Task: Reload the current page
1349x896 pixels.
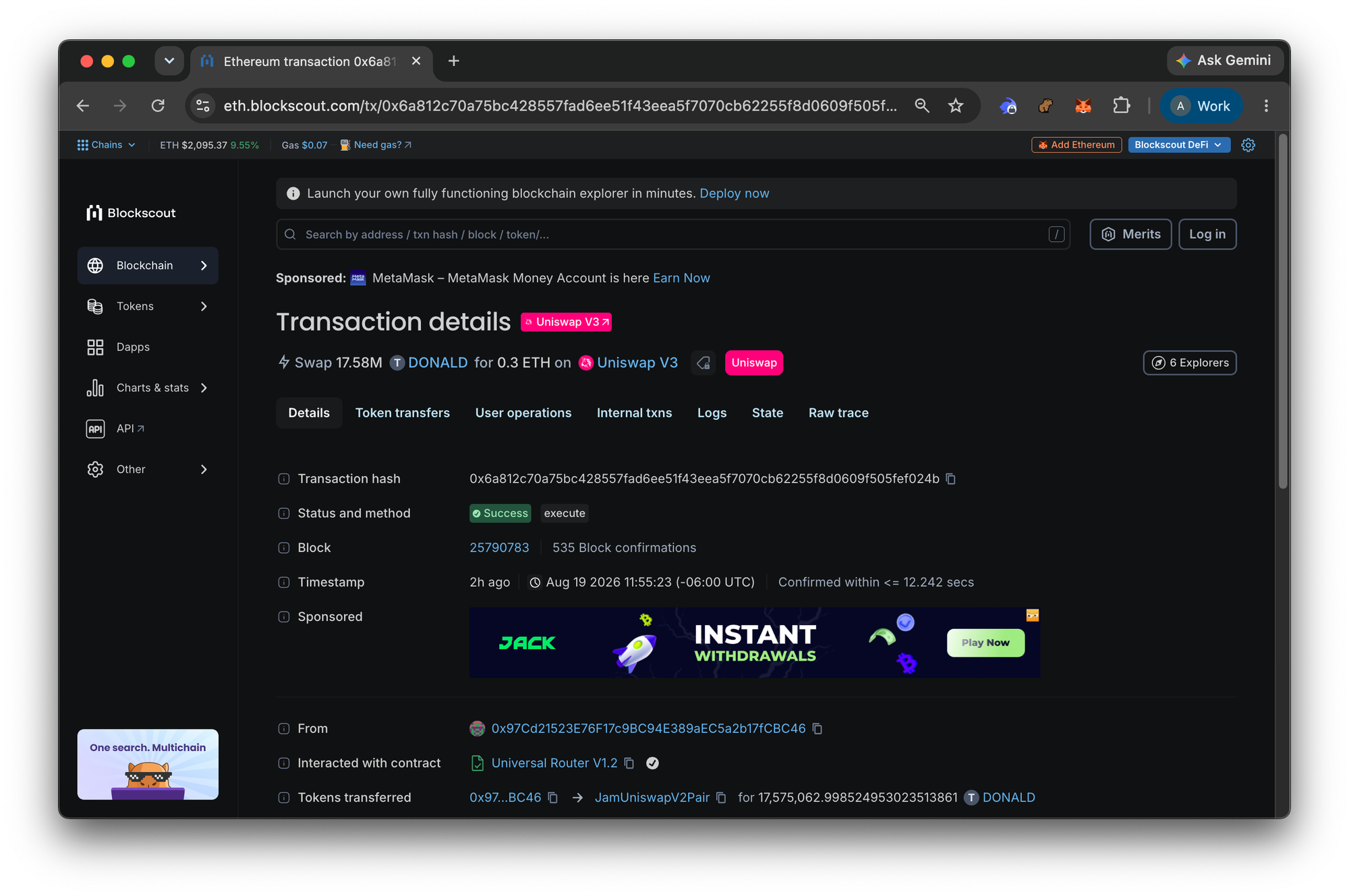Action: (x=158, y=106)
